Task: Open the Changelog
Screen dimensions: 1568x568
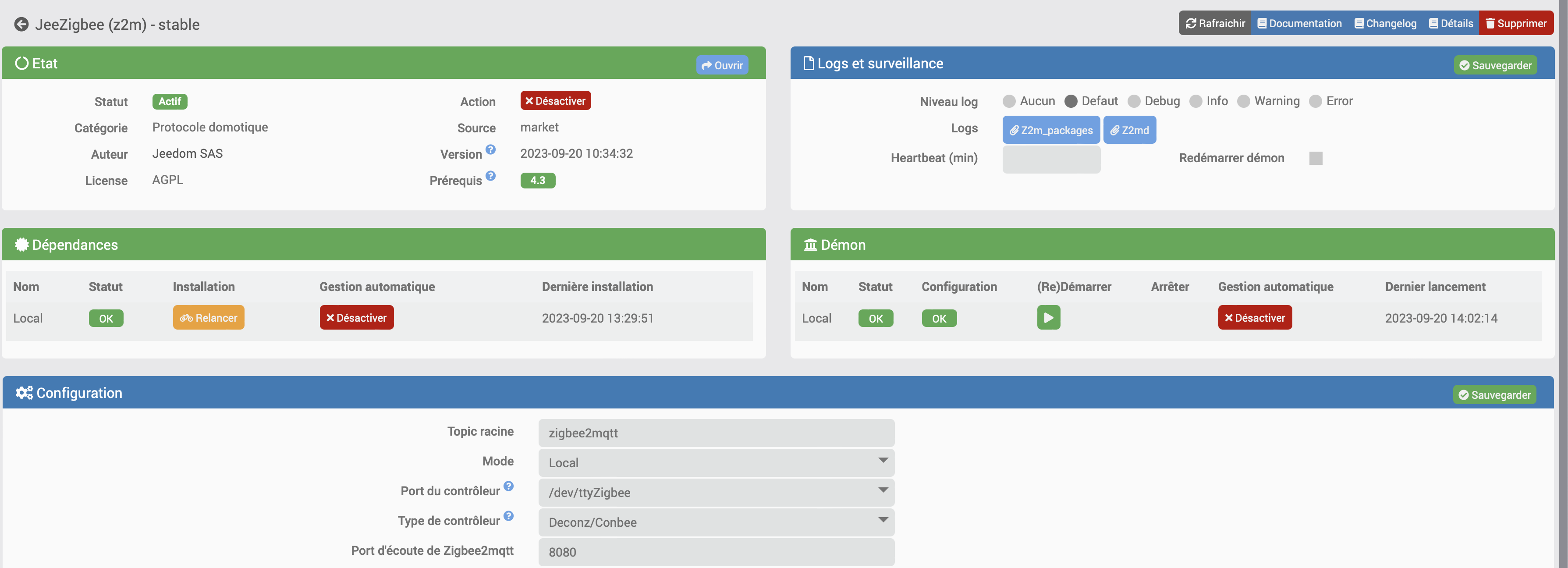Action: [x=1385, y=23]
